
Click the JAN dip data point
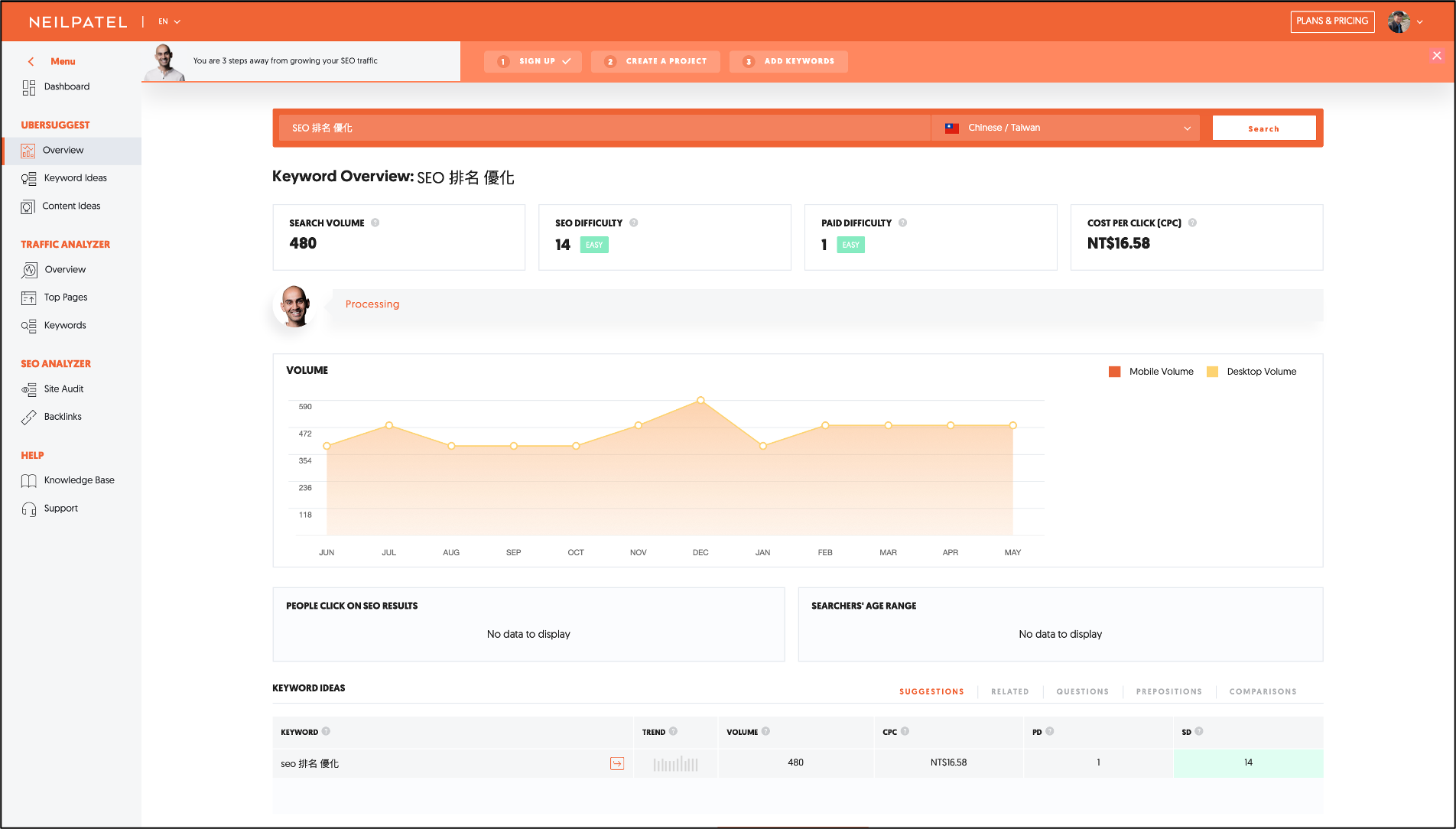[762, 446]
